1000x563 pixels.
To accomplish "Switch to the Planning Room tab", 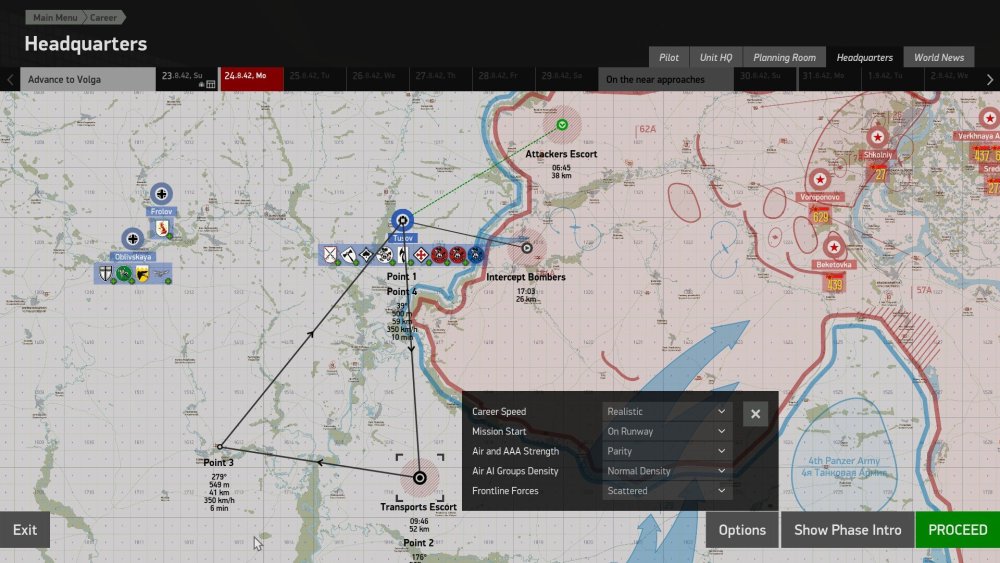I will coord(785,57).
